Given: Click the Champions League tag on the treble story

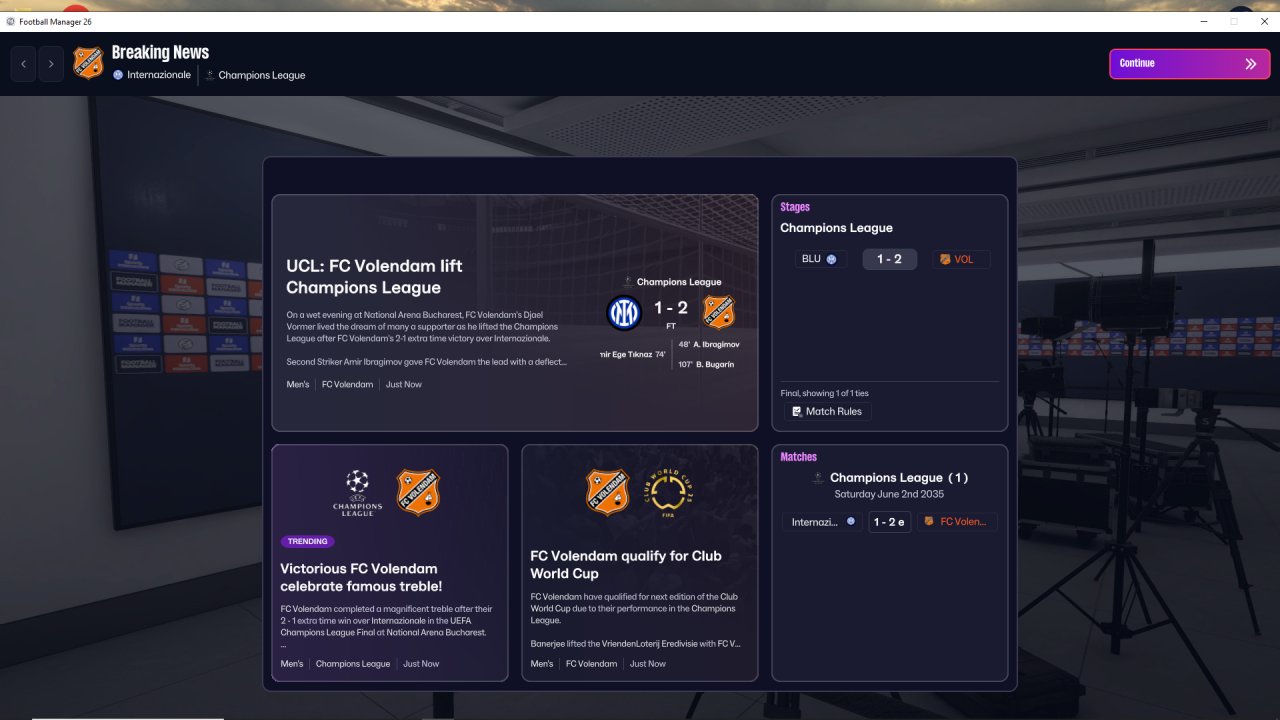Looking at the screenshot, I should point(353,664).
